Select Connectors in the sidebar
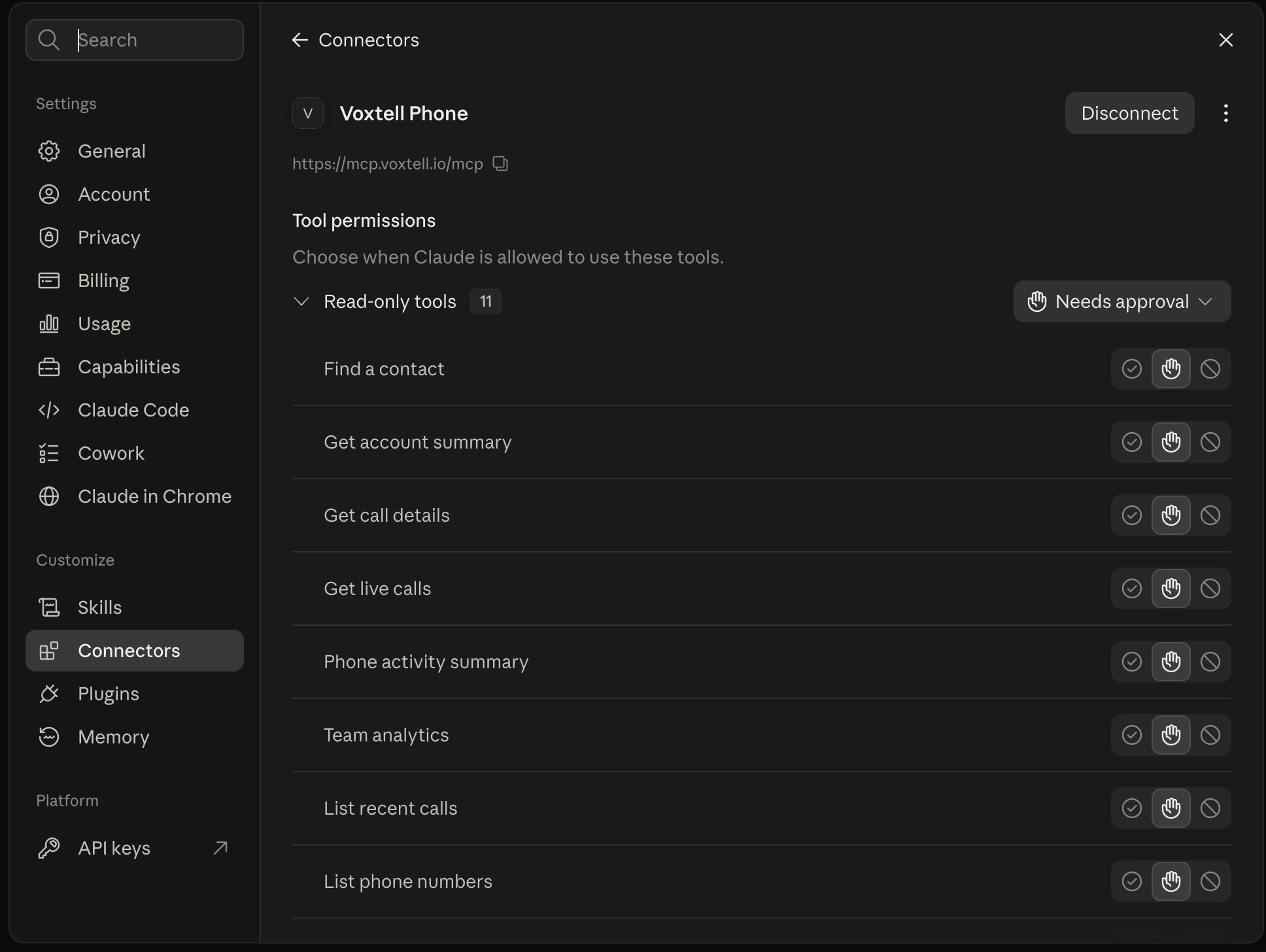The width and height of the screenshot is (1266, 952). point(135,651)
